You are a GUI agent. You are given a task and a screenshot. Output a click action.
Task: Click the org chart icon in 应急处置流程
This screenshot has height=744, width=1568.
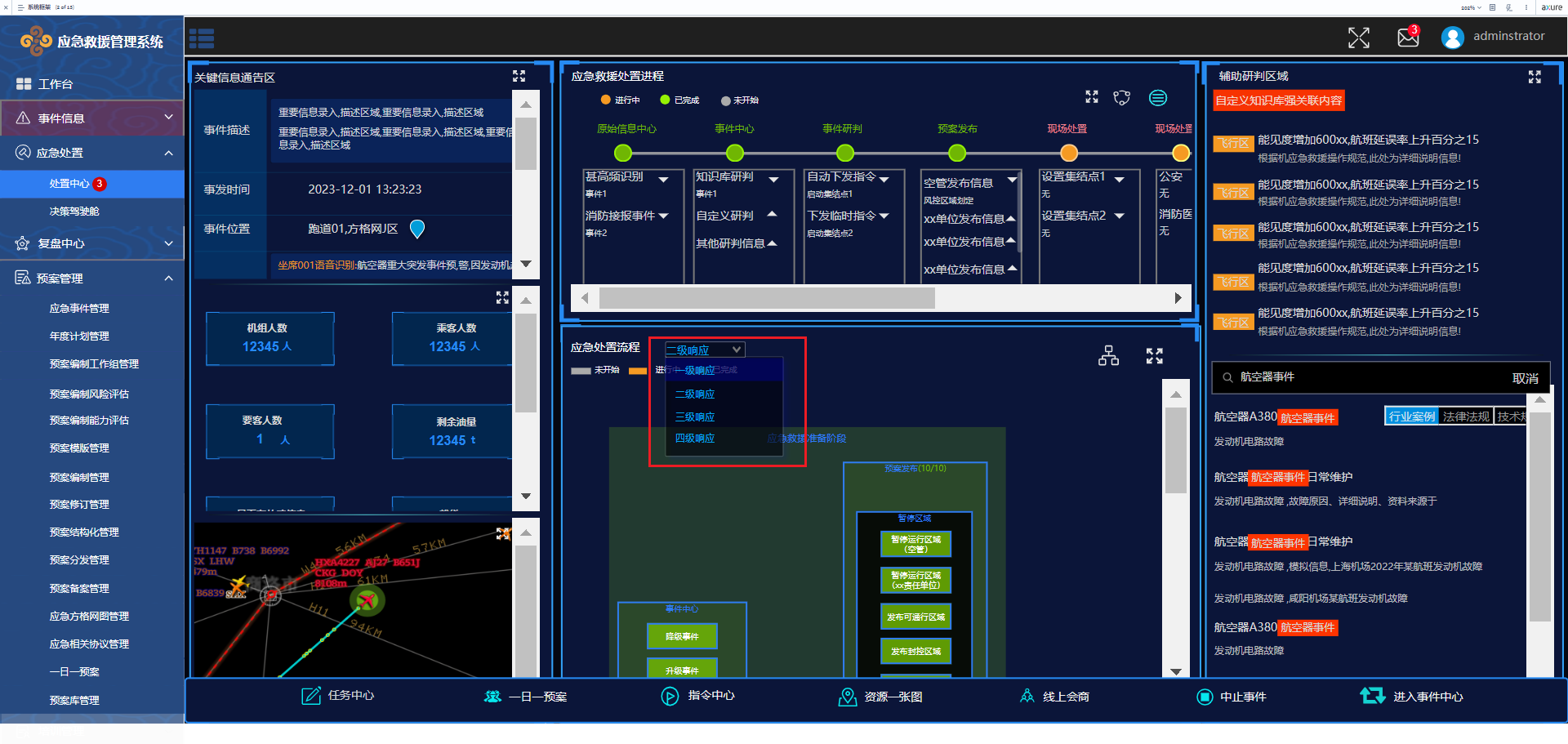[x=1108, y=356]
